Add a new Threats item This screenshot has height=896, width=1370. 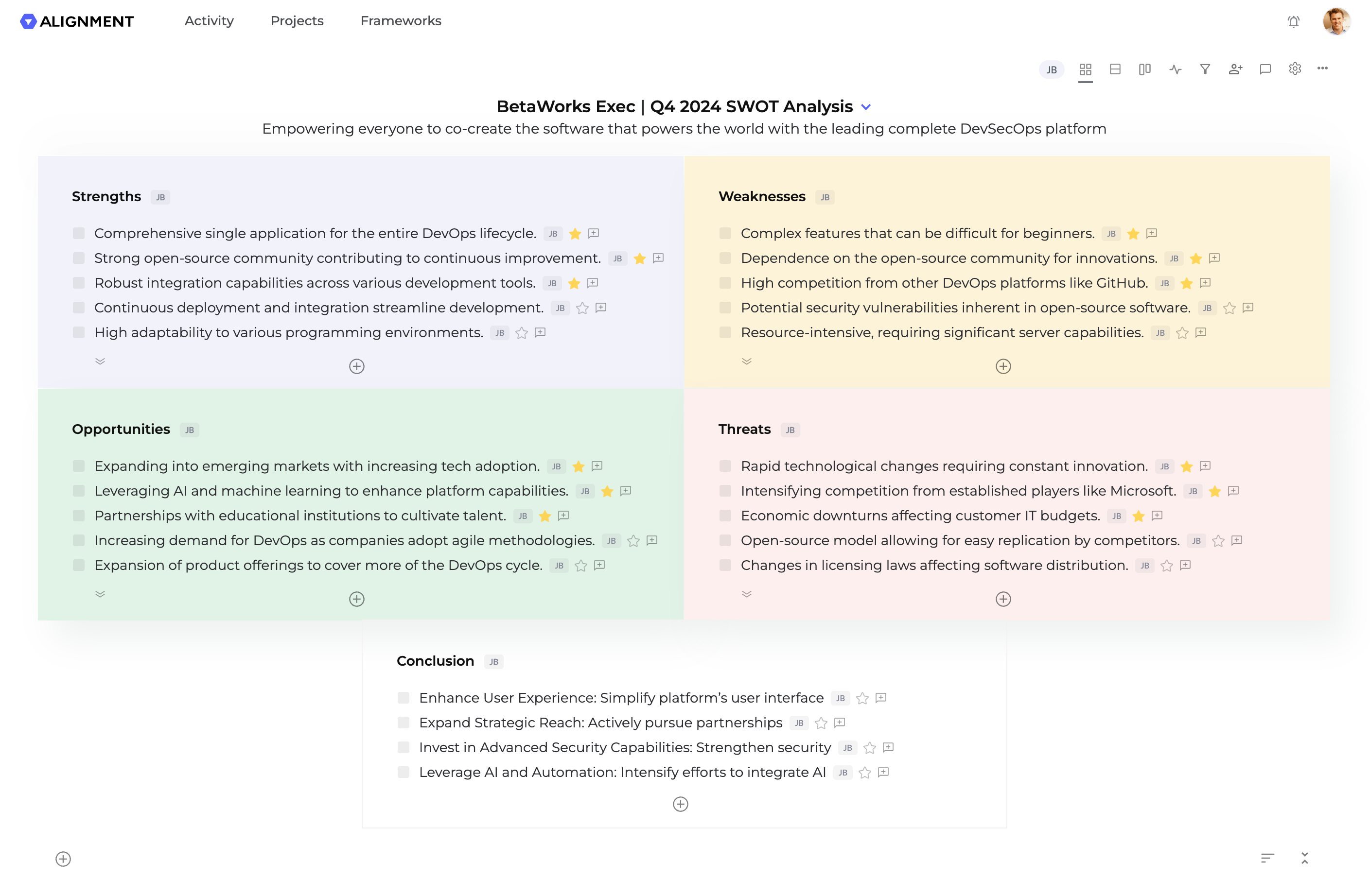1003,599
